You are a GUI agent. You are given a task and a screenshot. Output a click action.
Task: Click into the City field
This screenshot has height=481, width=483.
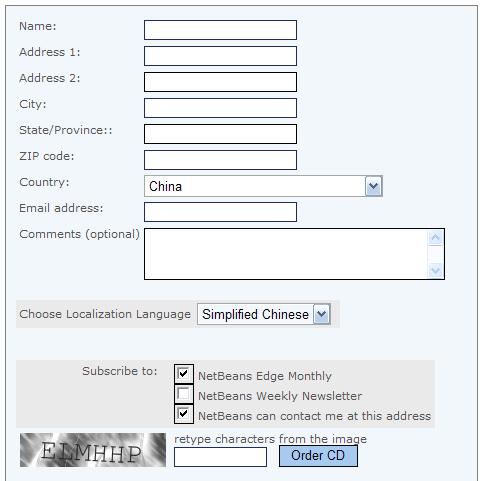tap(220, 108)
